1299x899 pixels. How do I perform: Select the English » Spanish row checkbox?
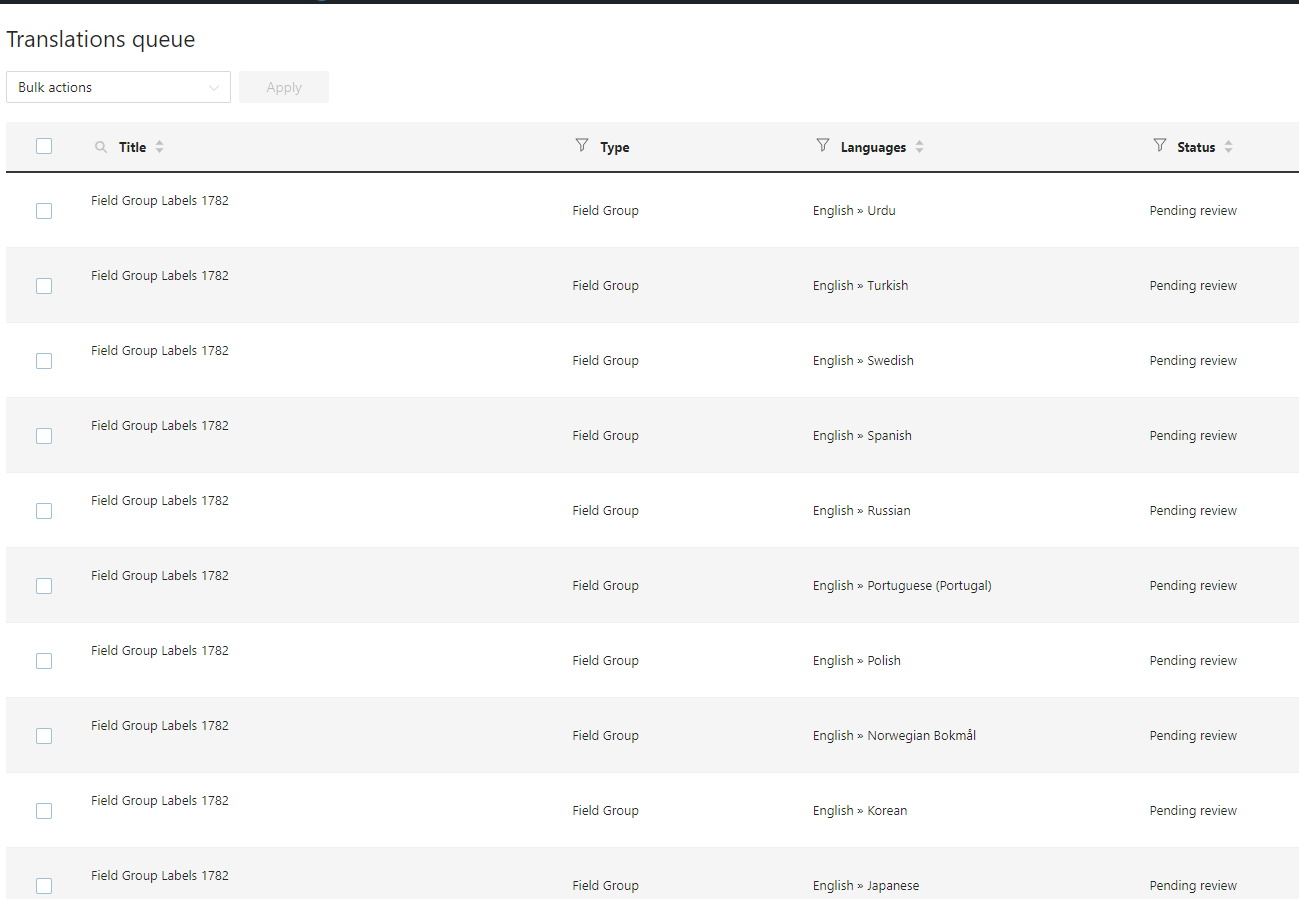click(x=44, y=436)
